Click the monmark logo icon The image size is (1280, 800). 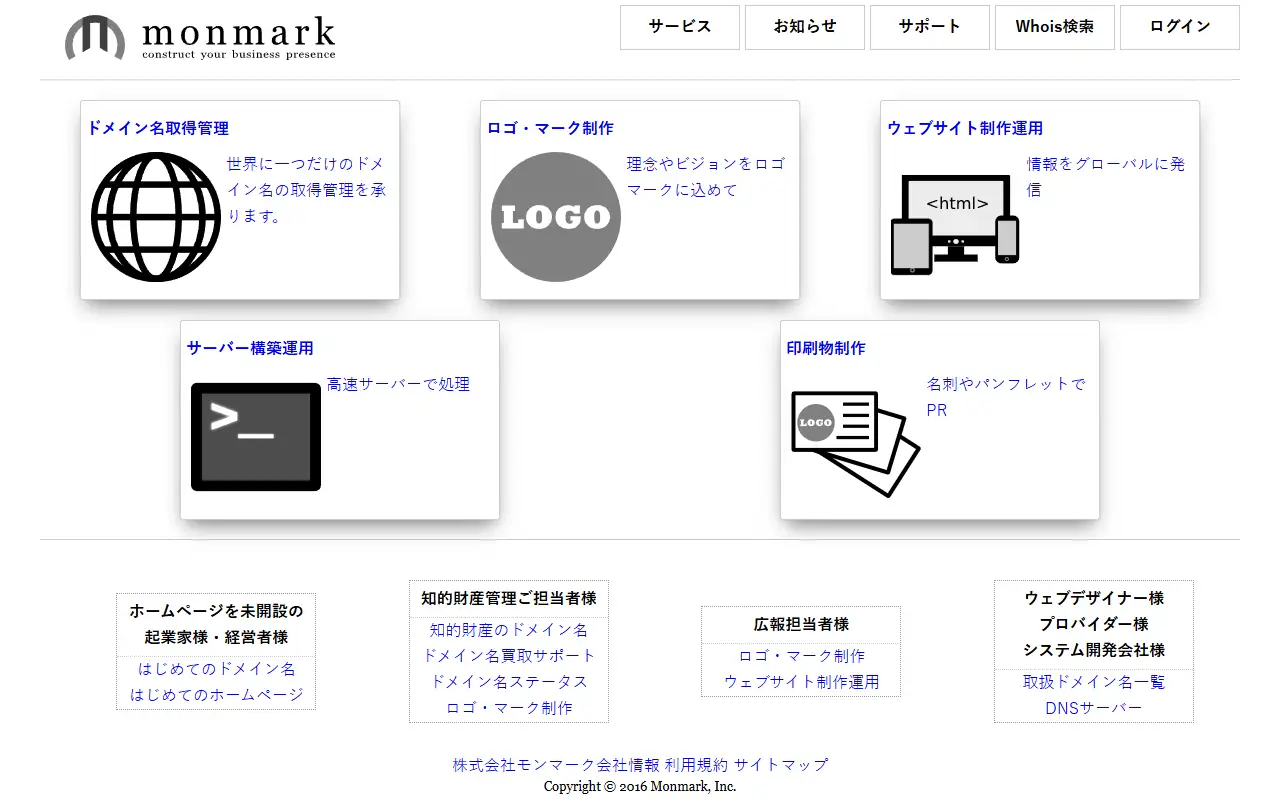95,38
